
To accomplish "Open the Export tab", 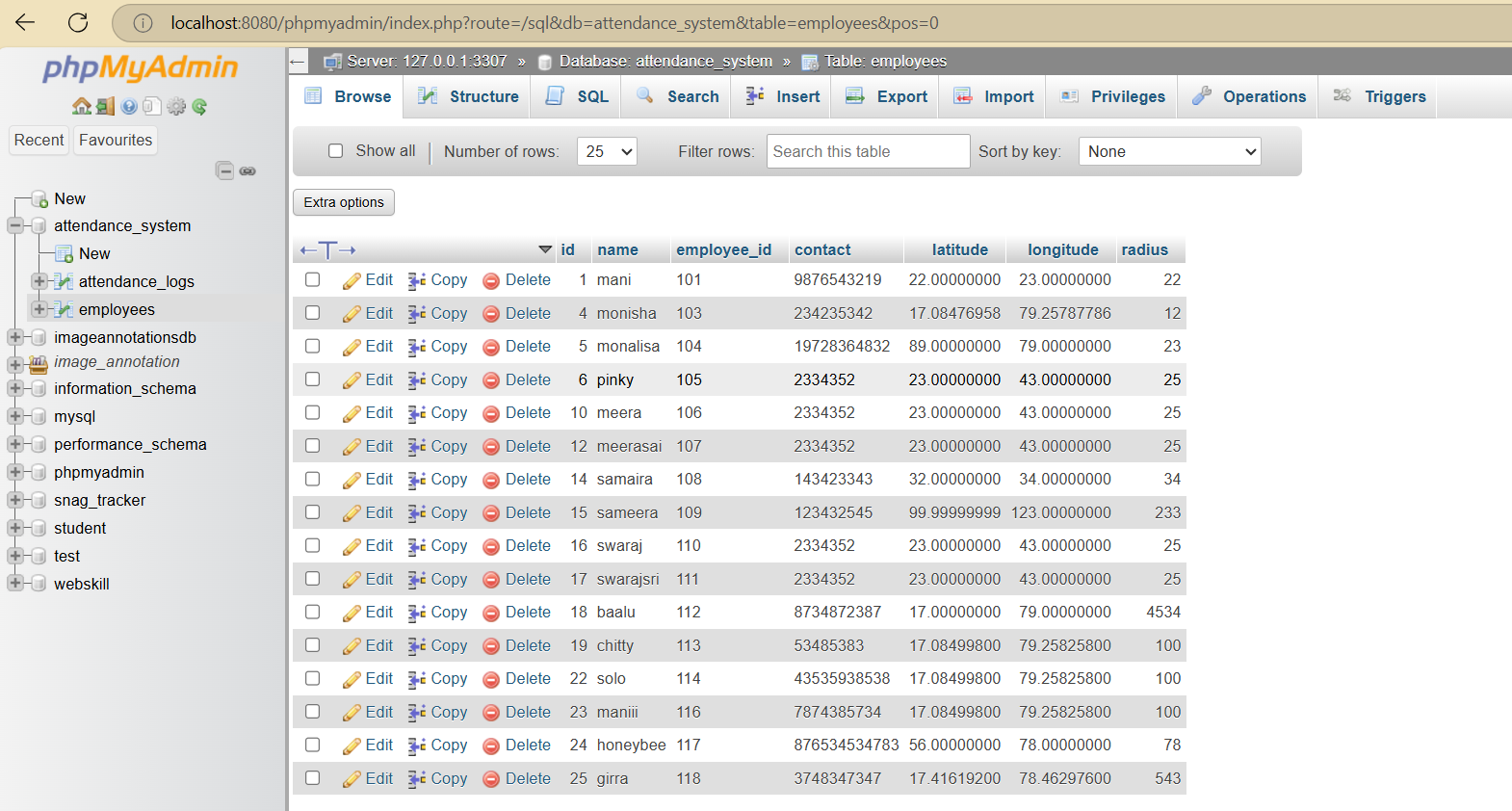I will click(886, 96).
